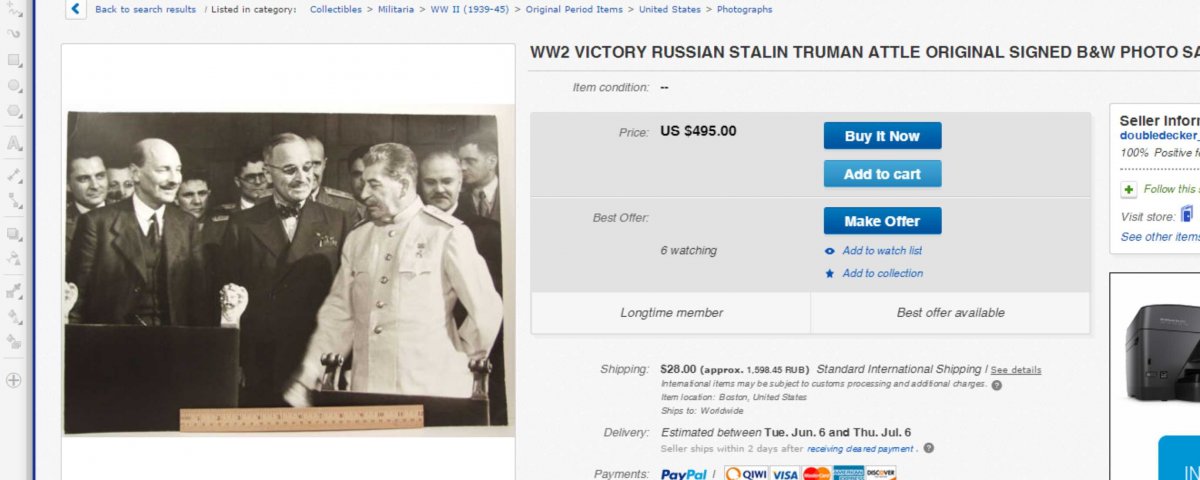Click the circled plus icon in left toolbar
This screenshot has height=480, width=1200.
14,380
